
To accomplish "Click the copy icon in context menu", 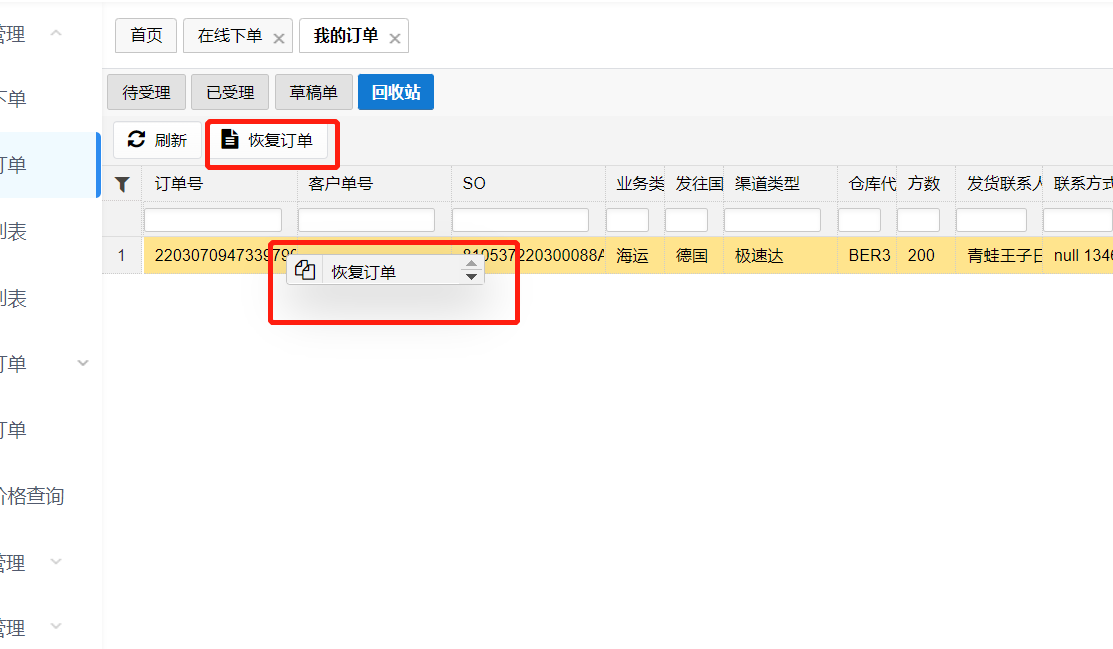I will 305,271.
